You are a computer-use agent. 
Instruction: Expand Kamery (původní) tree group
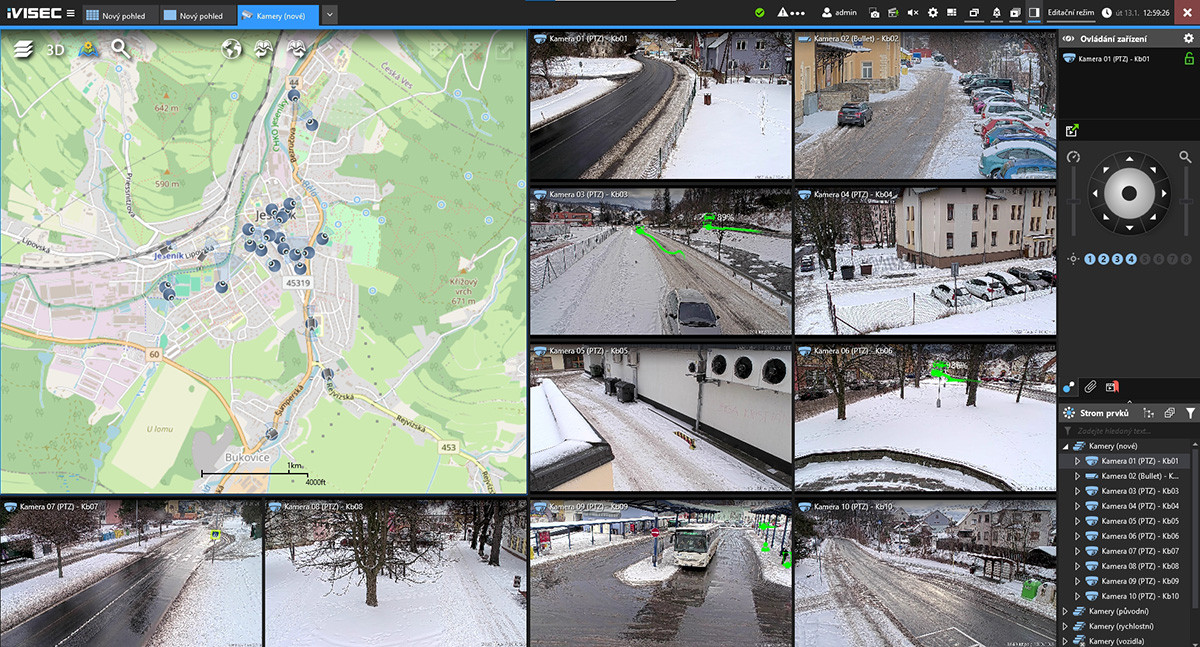[x=1065, y=611]
